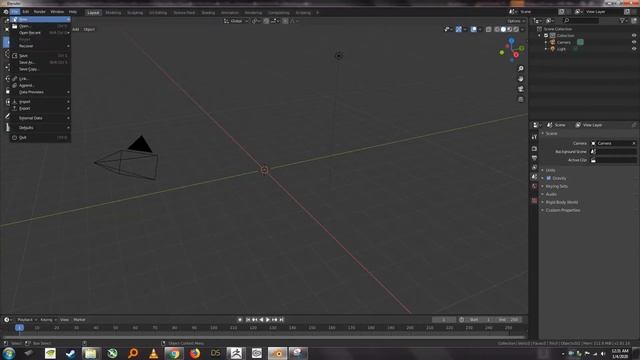Expand the Camera item in outliner
The image size is (640, 360).
[x=546, y=42]
